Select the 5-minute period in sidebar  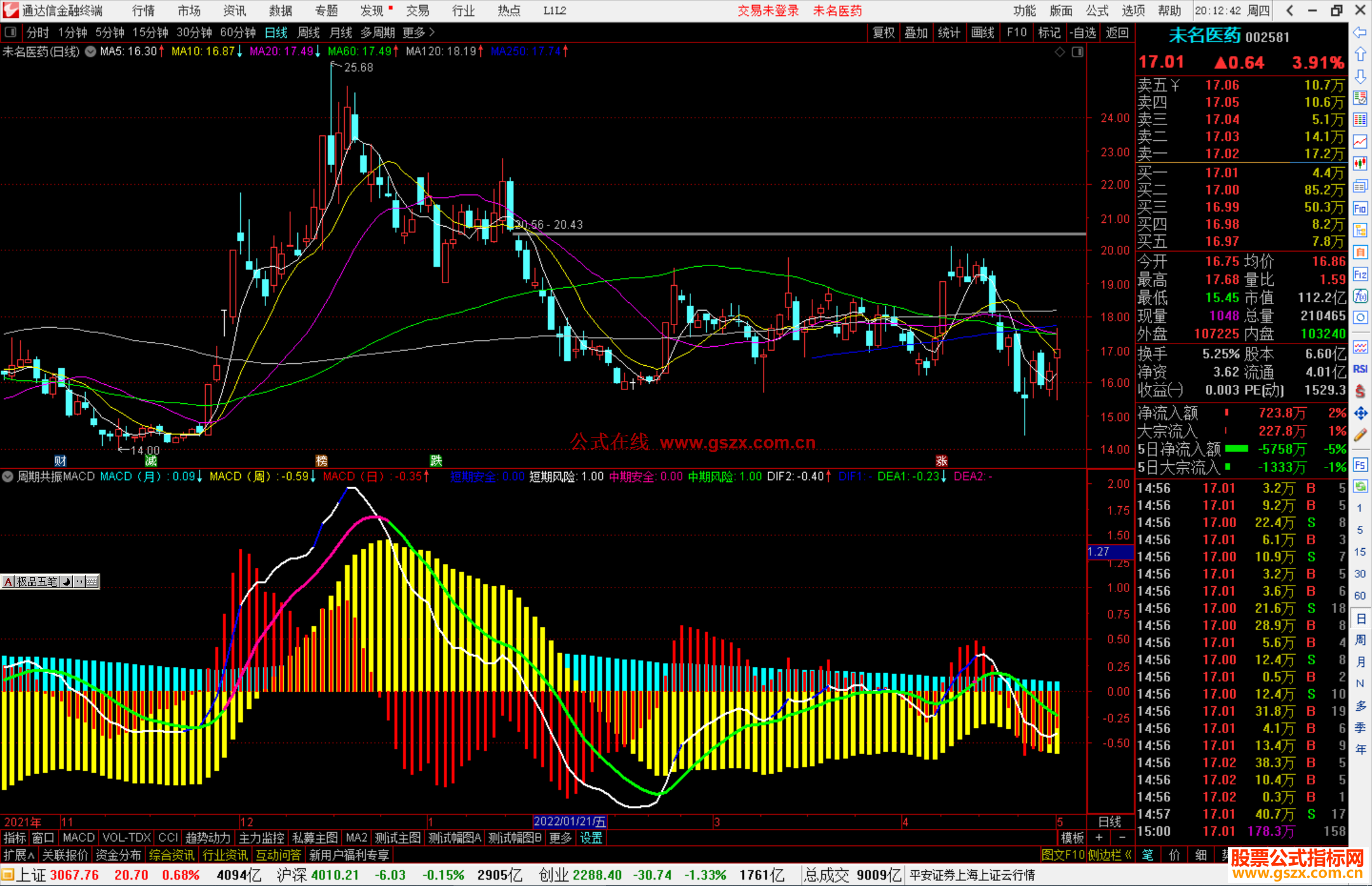coord(1359,530)
